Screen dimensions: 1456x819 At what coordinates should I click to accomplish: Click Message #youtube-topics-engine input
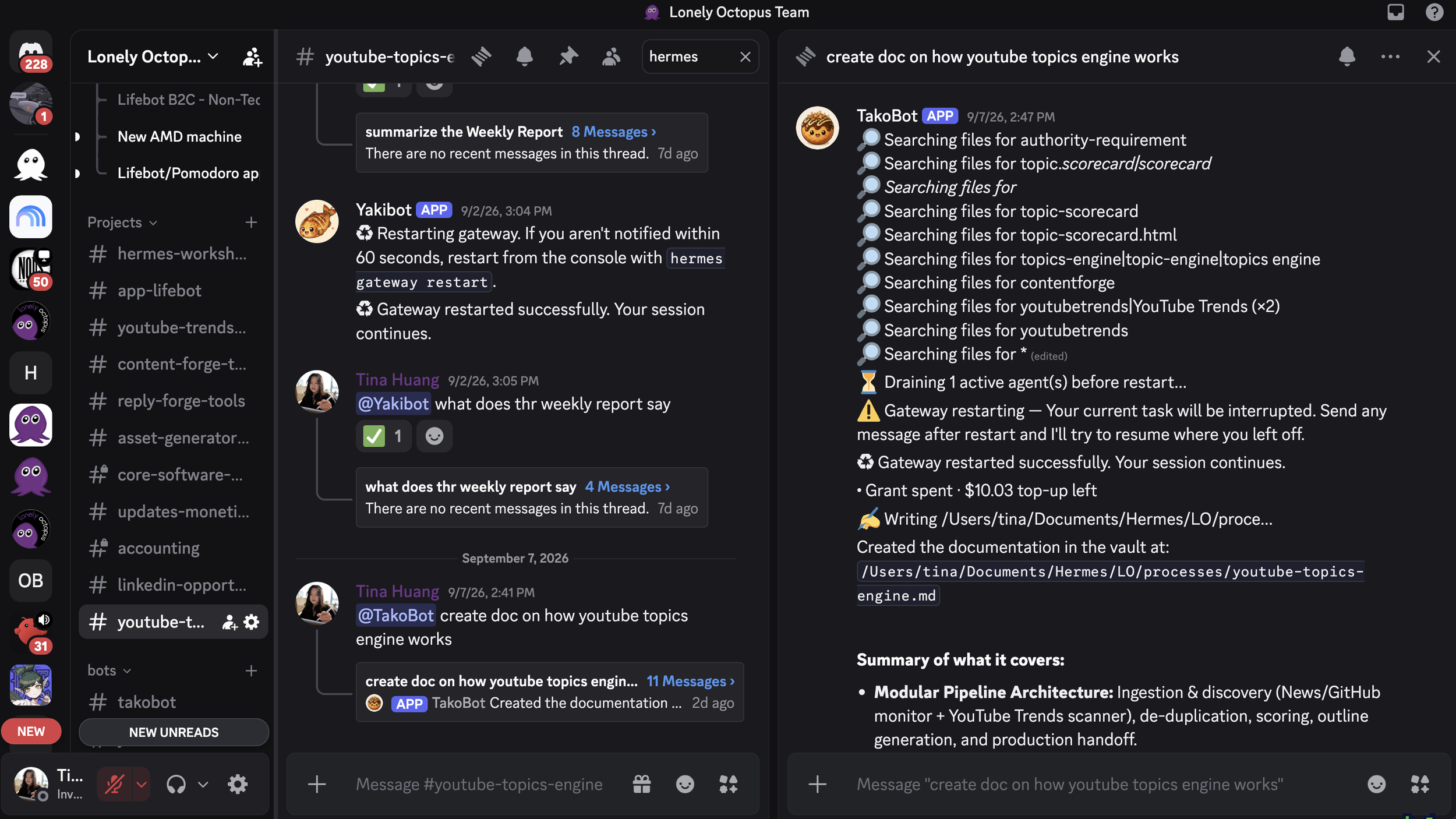(x=479, y=785)
